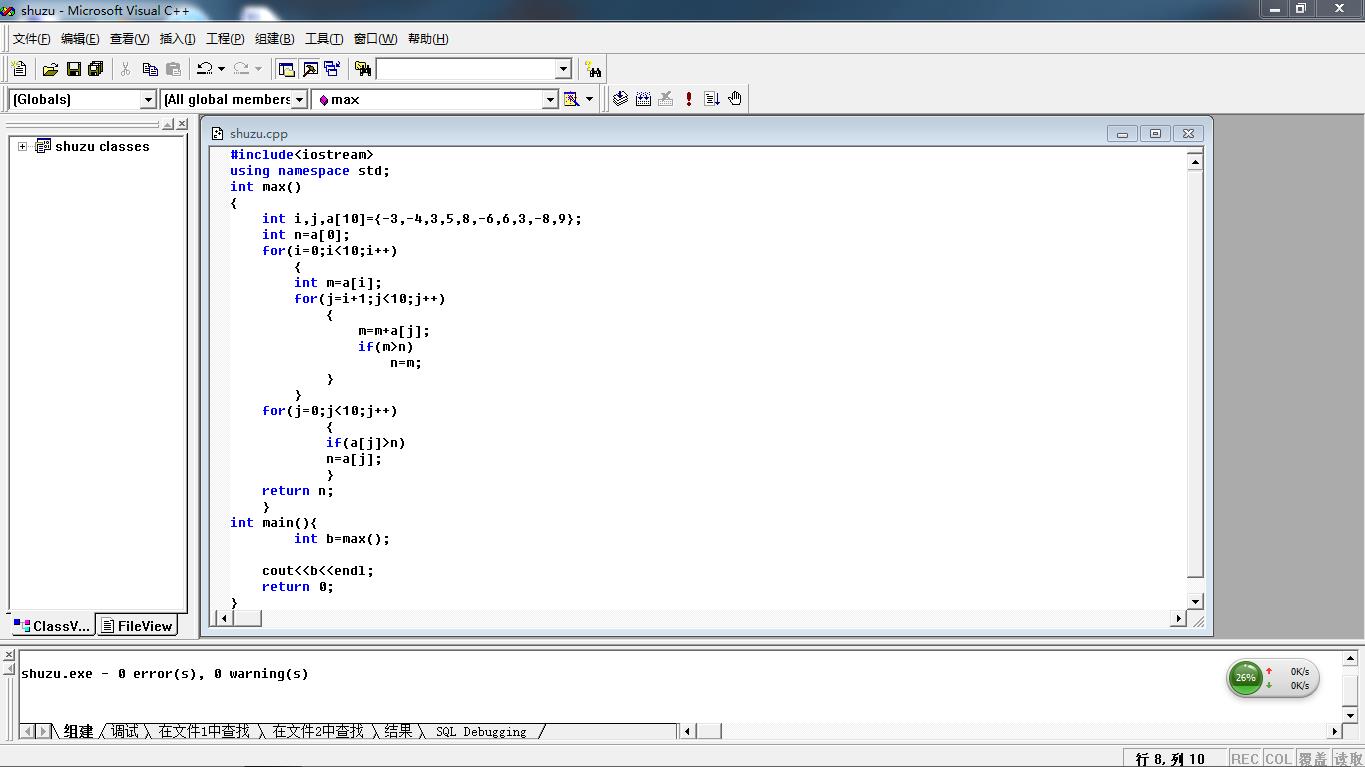Viewport: 1365px width, 767px height.
Task: Save the file with the floppy icon
Action: [73, 69]
